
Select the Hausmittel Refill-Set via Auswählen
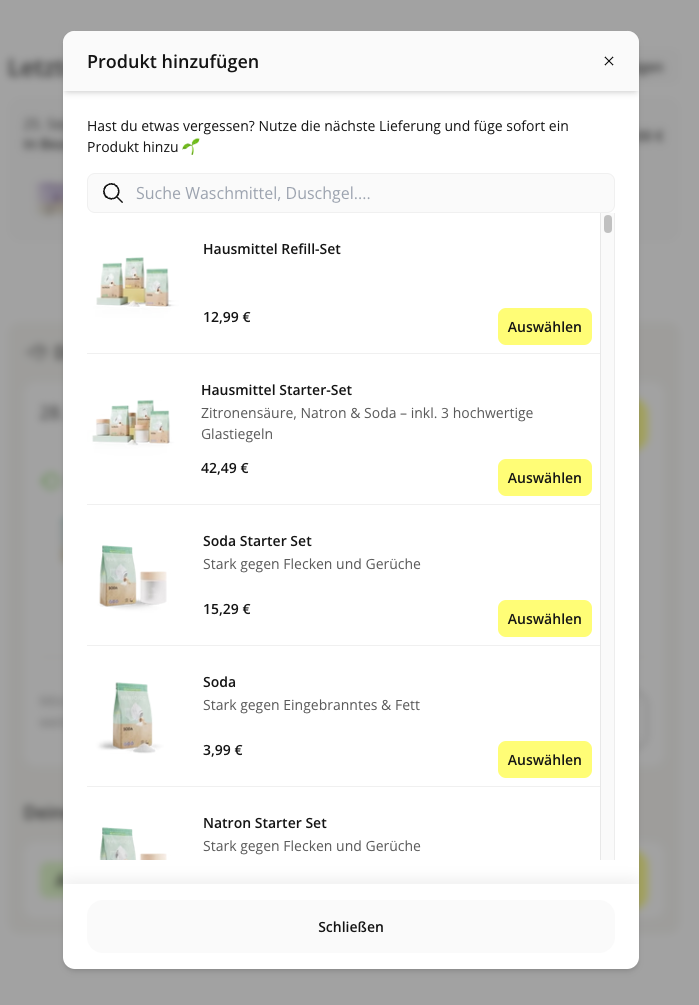coord(545,327)
